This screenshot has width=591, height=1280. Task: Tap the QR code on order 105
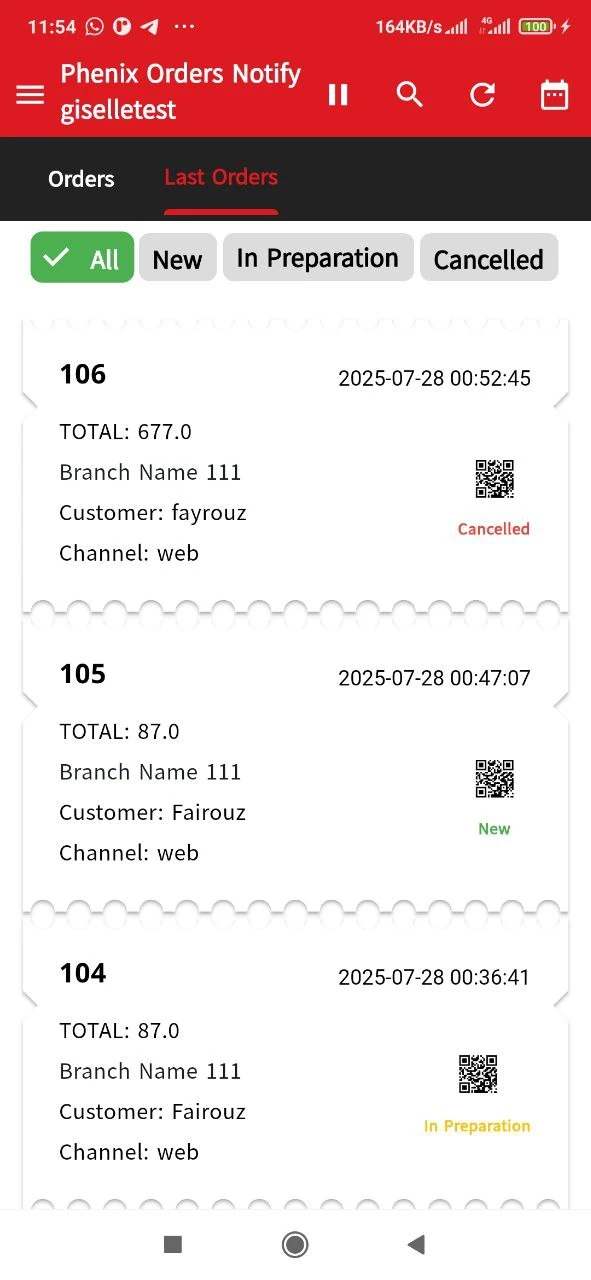click(494, 778)
